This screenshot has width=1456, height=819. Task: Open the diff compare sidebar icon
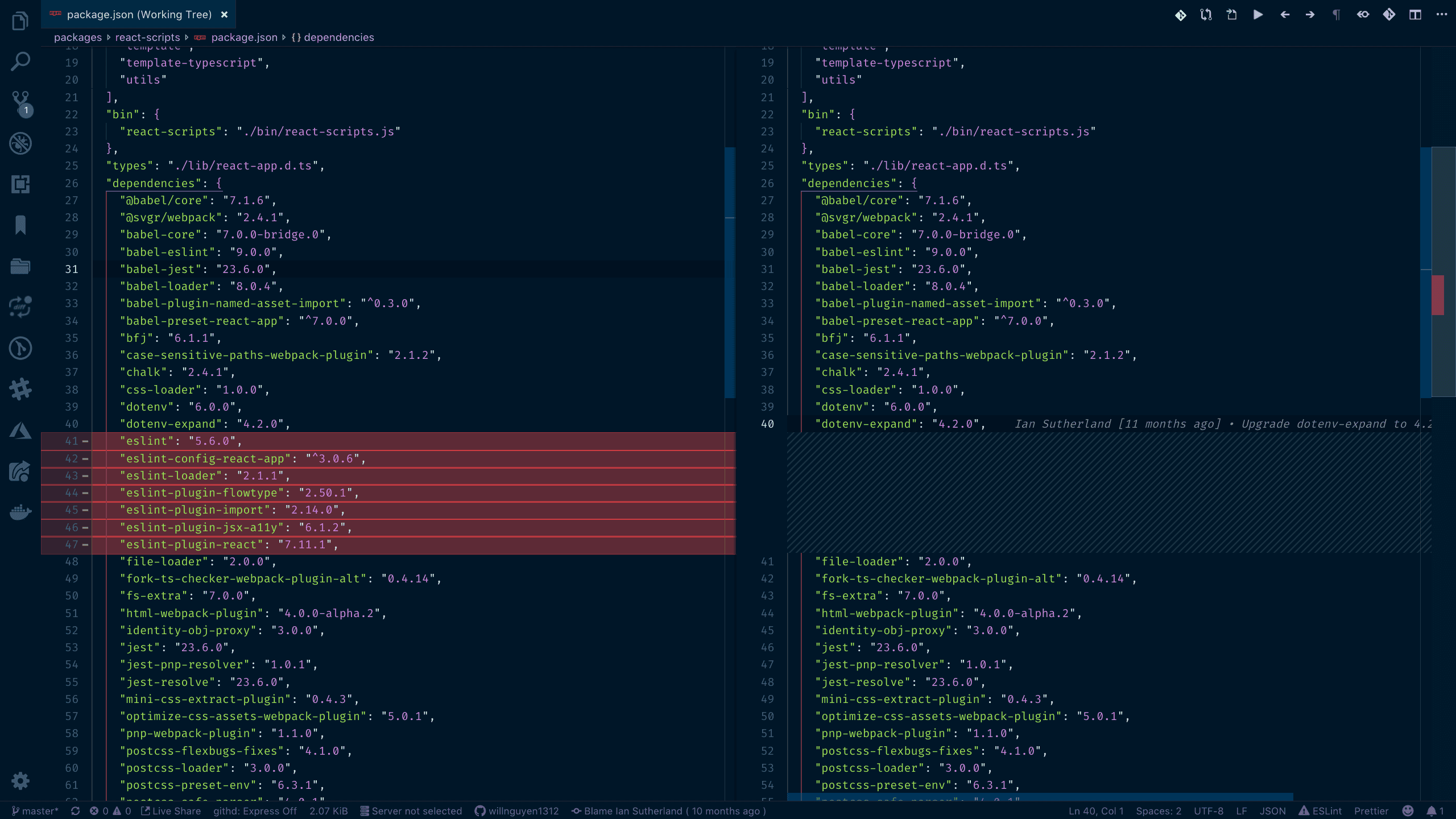coord(20,307)
